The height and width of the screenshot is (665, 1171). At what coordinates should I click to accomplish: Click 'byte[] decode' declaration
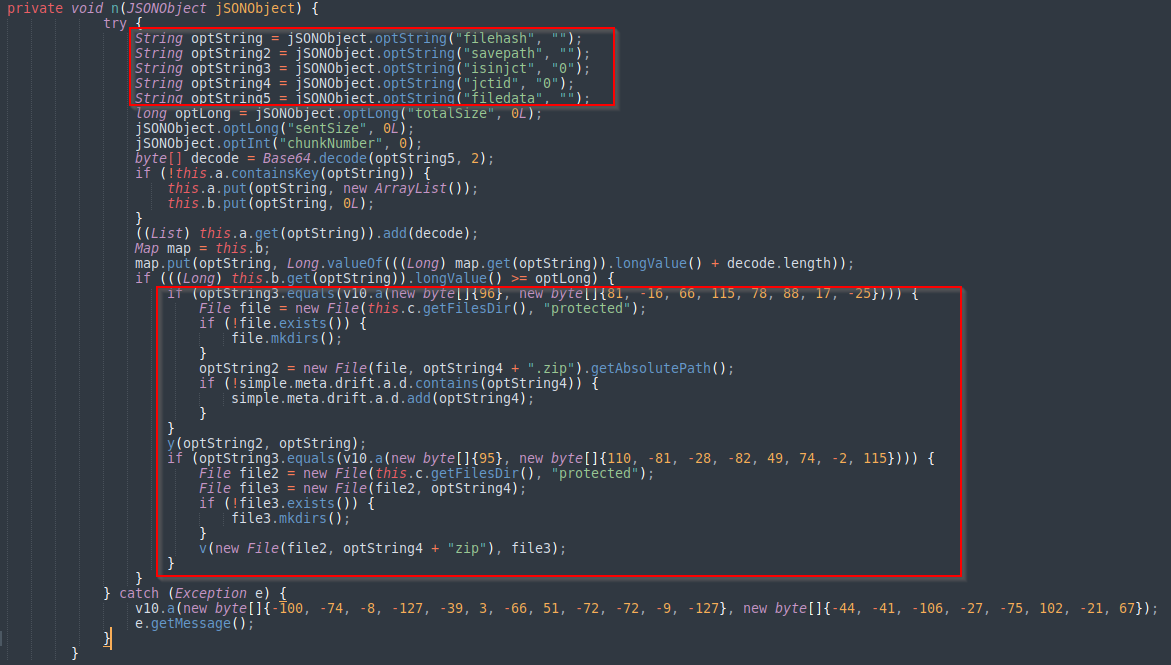tap(187, 158)
